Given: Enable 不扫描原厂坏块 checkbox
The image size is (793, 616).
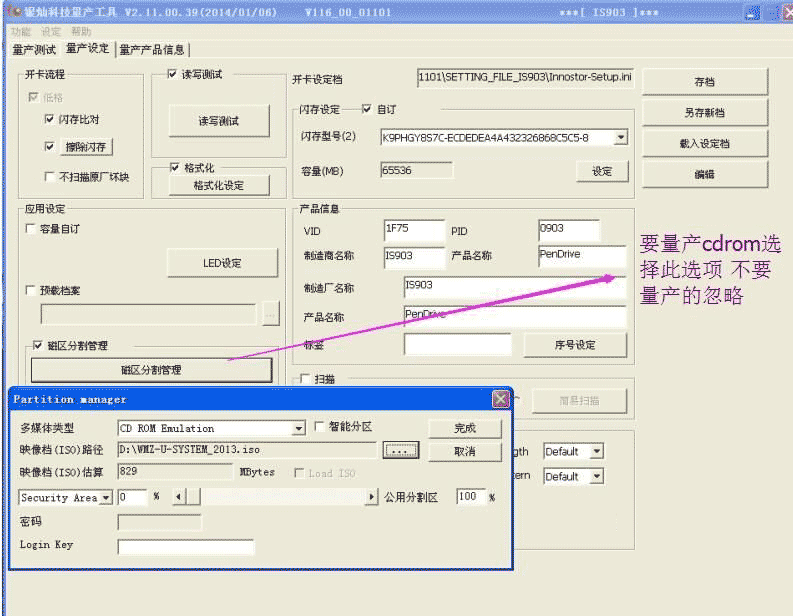Looking at the screenshot, I should pyautogui.click(x=49, y=177).
